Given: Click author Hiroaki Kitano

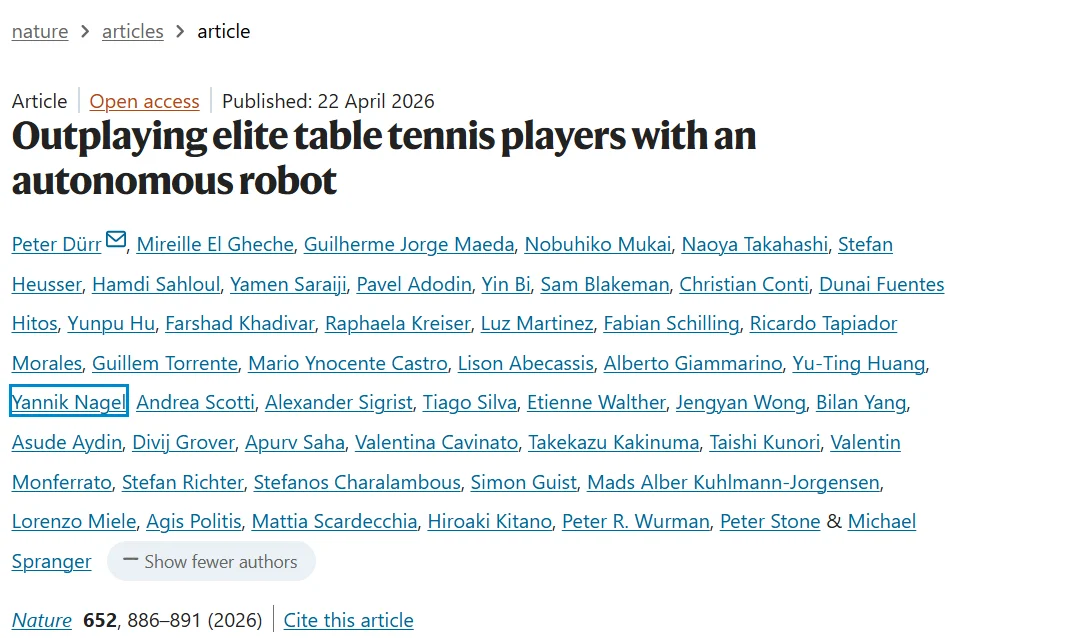Looking at the screenshot, I should point(489,521).
